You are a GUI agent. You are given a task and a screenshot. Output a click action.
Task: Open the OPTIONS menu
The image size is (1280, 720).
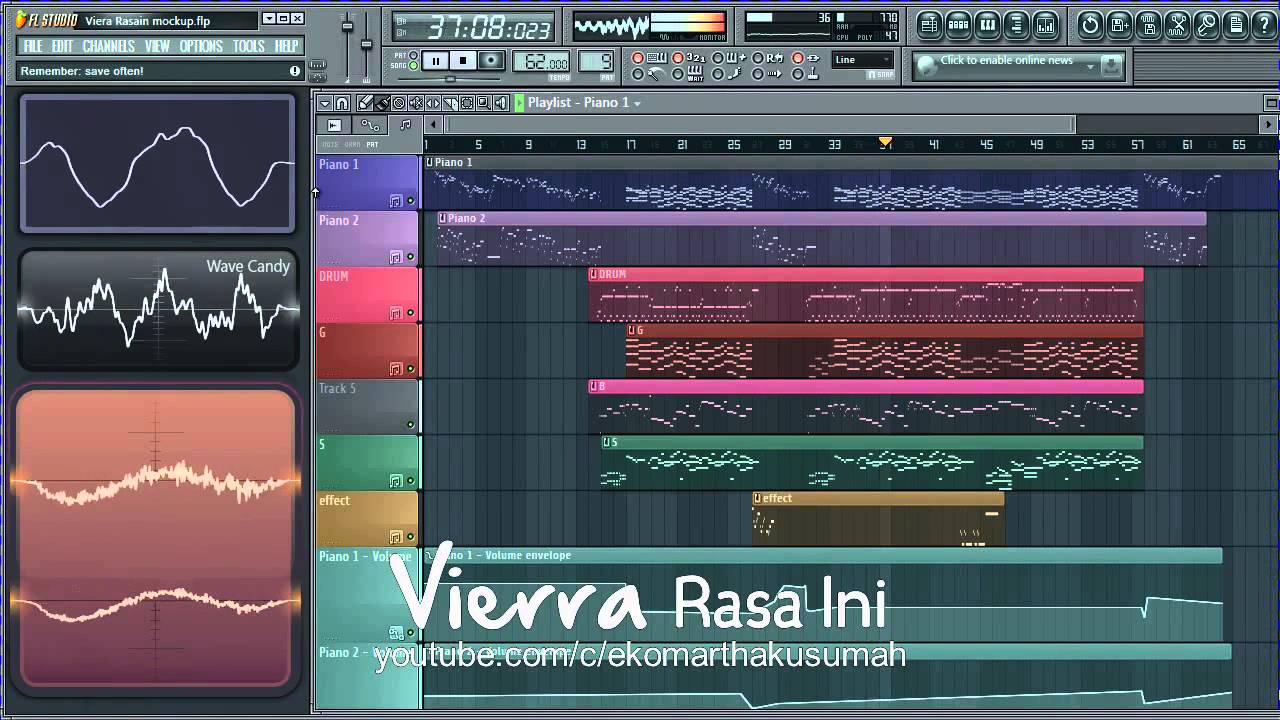202,46
